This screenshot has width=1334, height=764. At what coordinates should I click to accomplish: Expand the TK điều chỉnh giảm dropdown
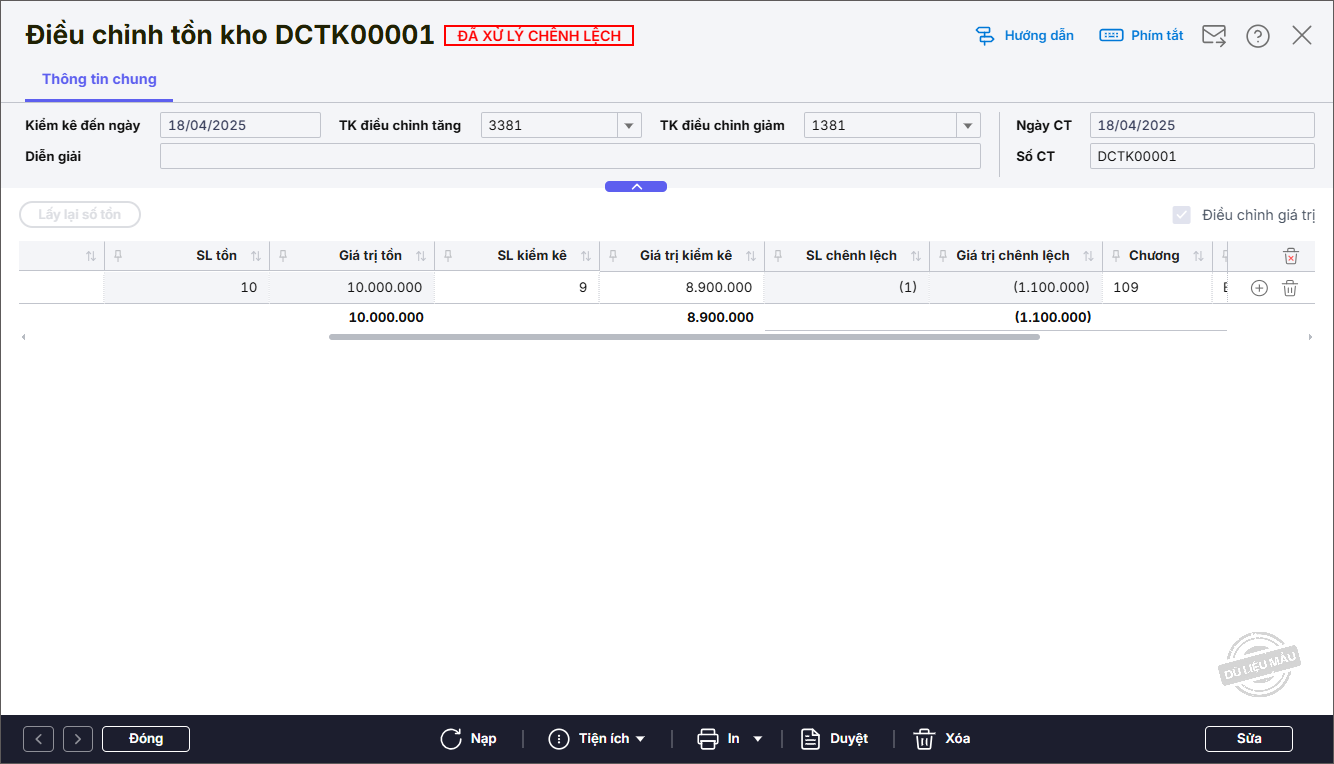click(x=968, y=125)
